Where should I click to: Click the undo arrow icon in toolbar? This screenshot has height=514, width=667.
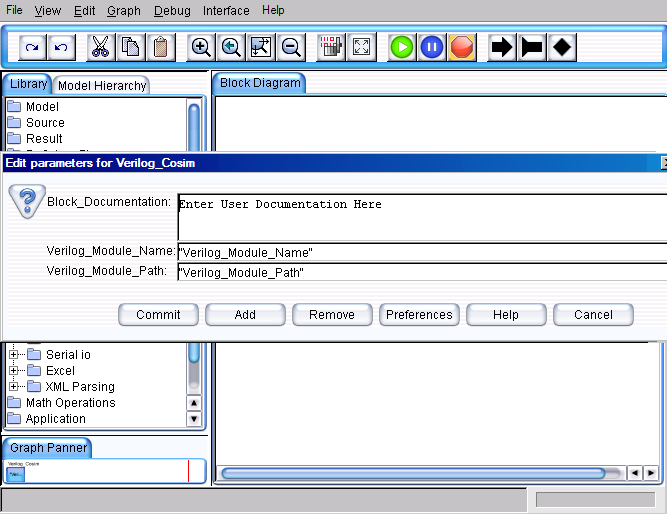(61, 47)
